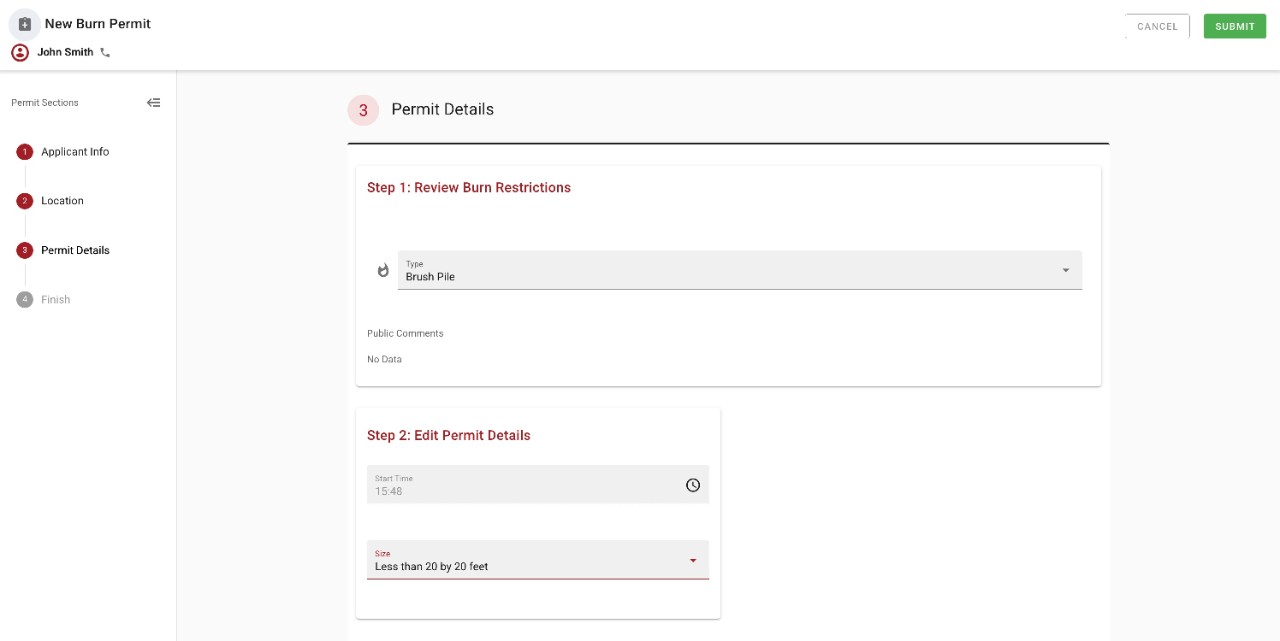
Task: Click the John Smith applicant name
Action: 64,51
